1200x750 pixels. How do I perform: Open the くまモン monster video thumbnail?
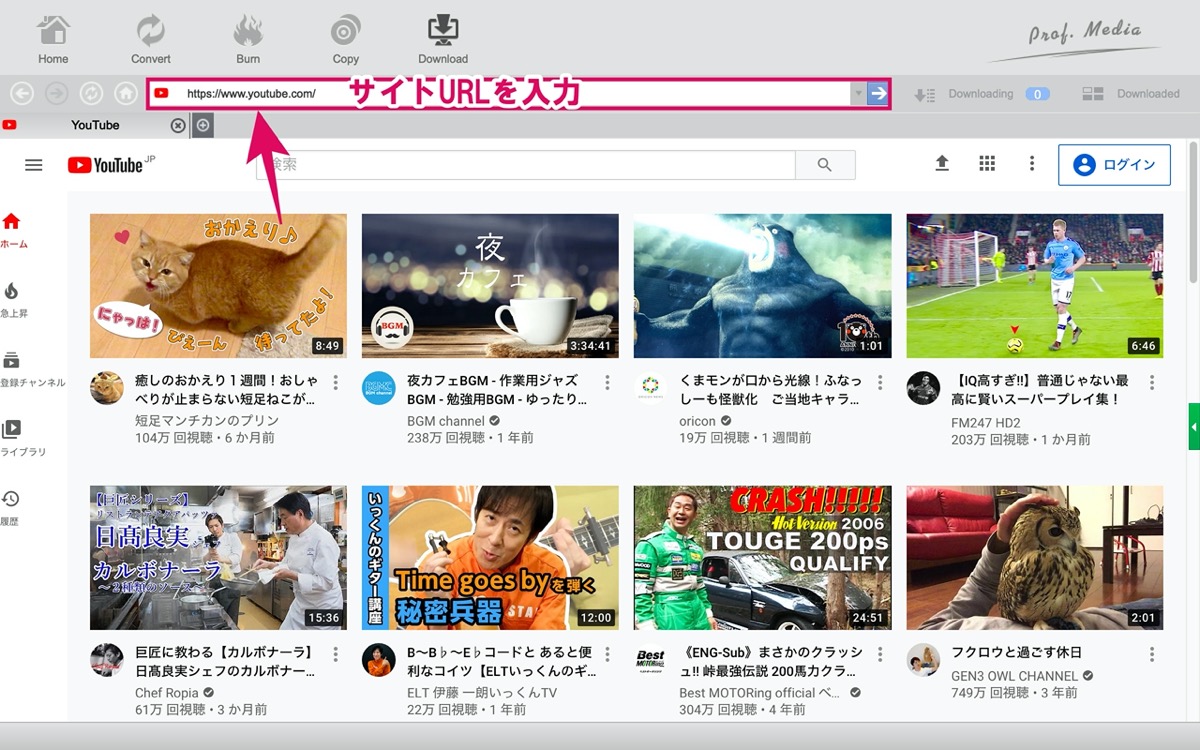(x=762, y=286)
